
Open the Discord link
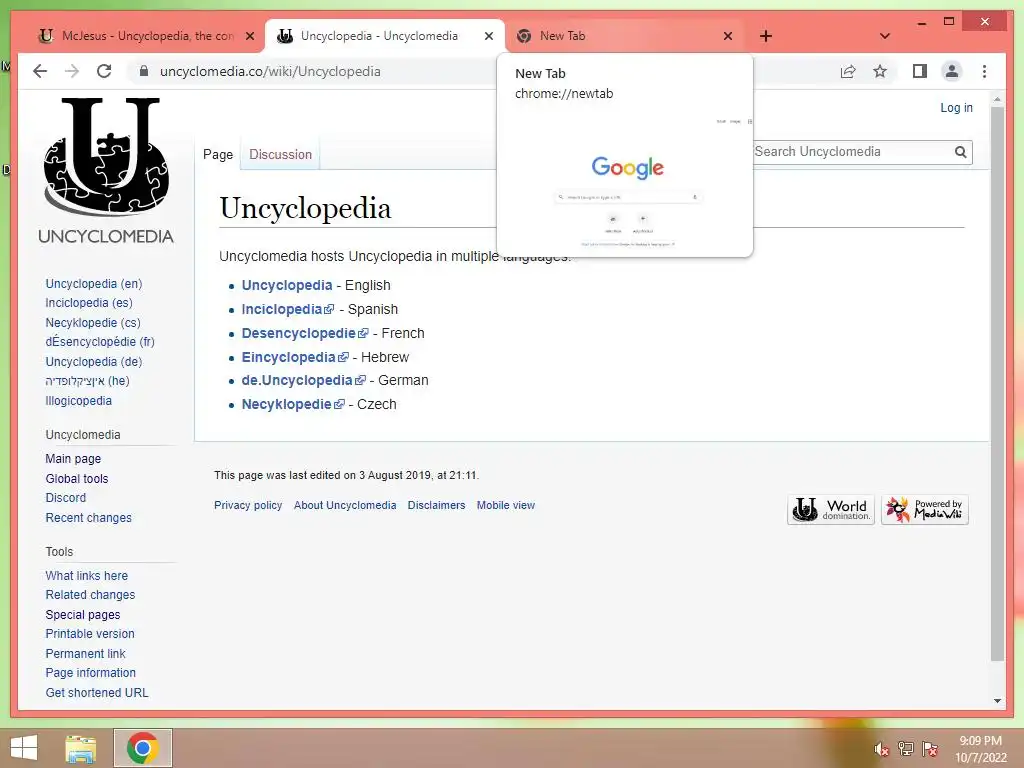pos(65,498)
